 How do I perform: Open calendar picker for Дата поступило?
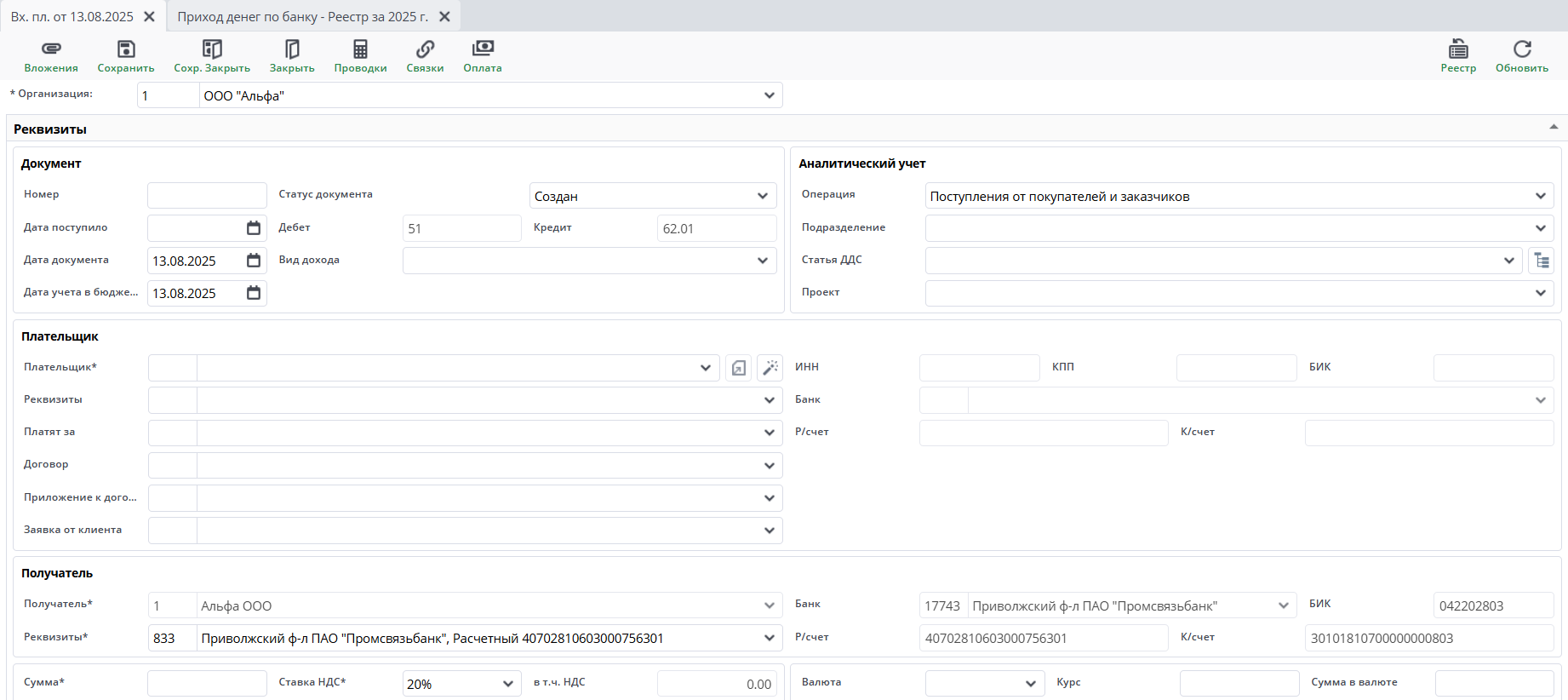click(x=254, y=228)
